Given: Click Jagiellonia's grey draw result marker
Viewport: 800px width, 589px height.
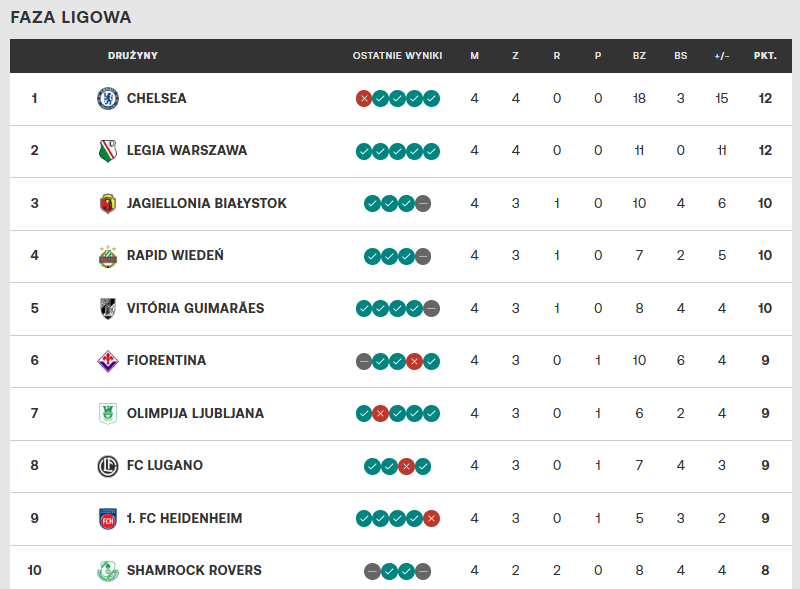Looking at the screenshot, I should click(423, 204).
